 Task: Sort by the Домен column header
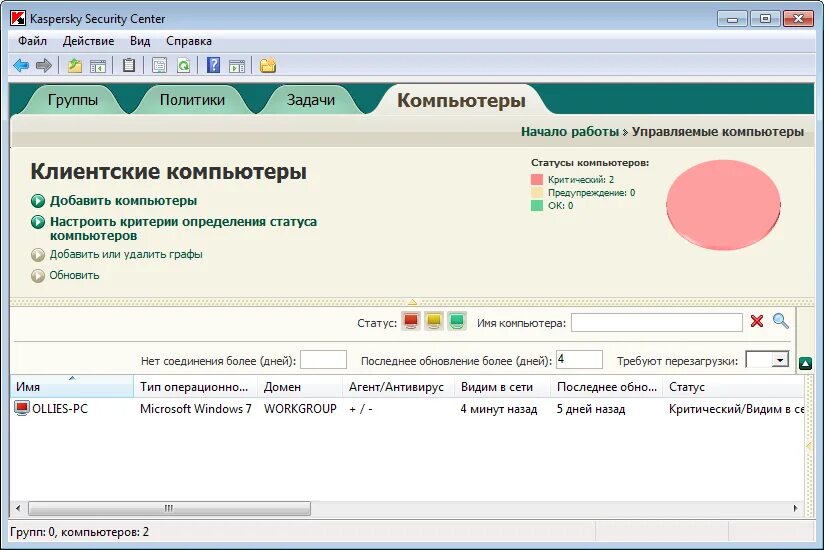click(300, 387)
